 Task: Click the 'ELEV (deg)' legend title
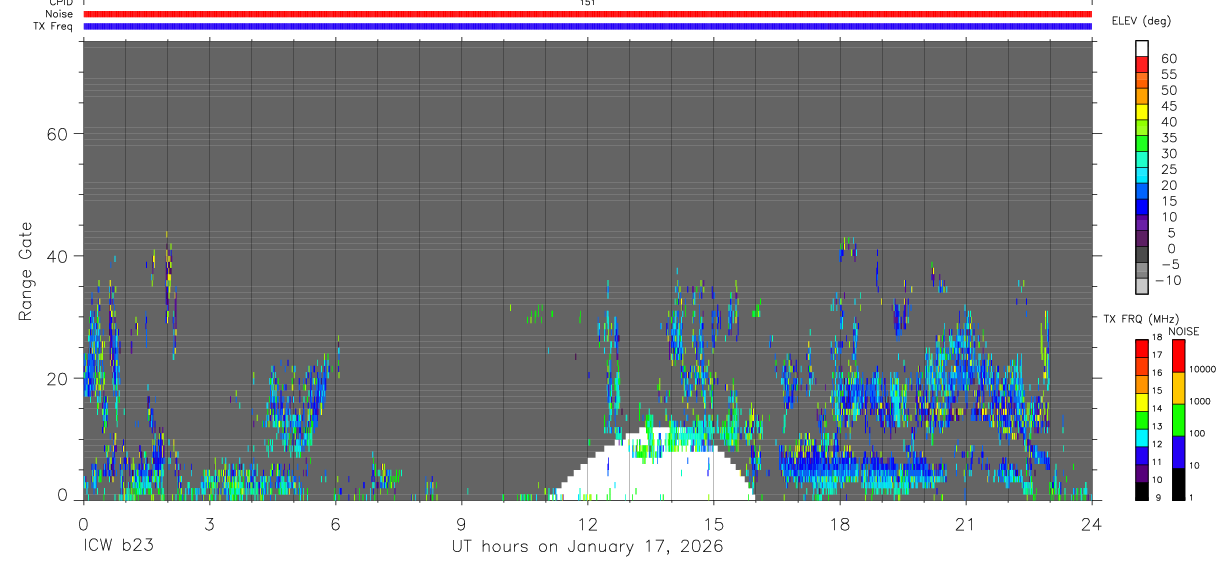tap(1141, 20)
